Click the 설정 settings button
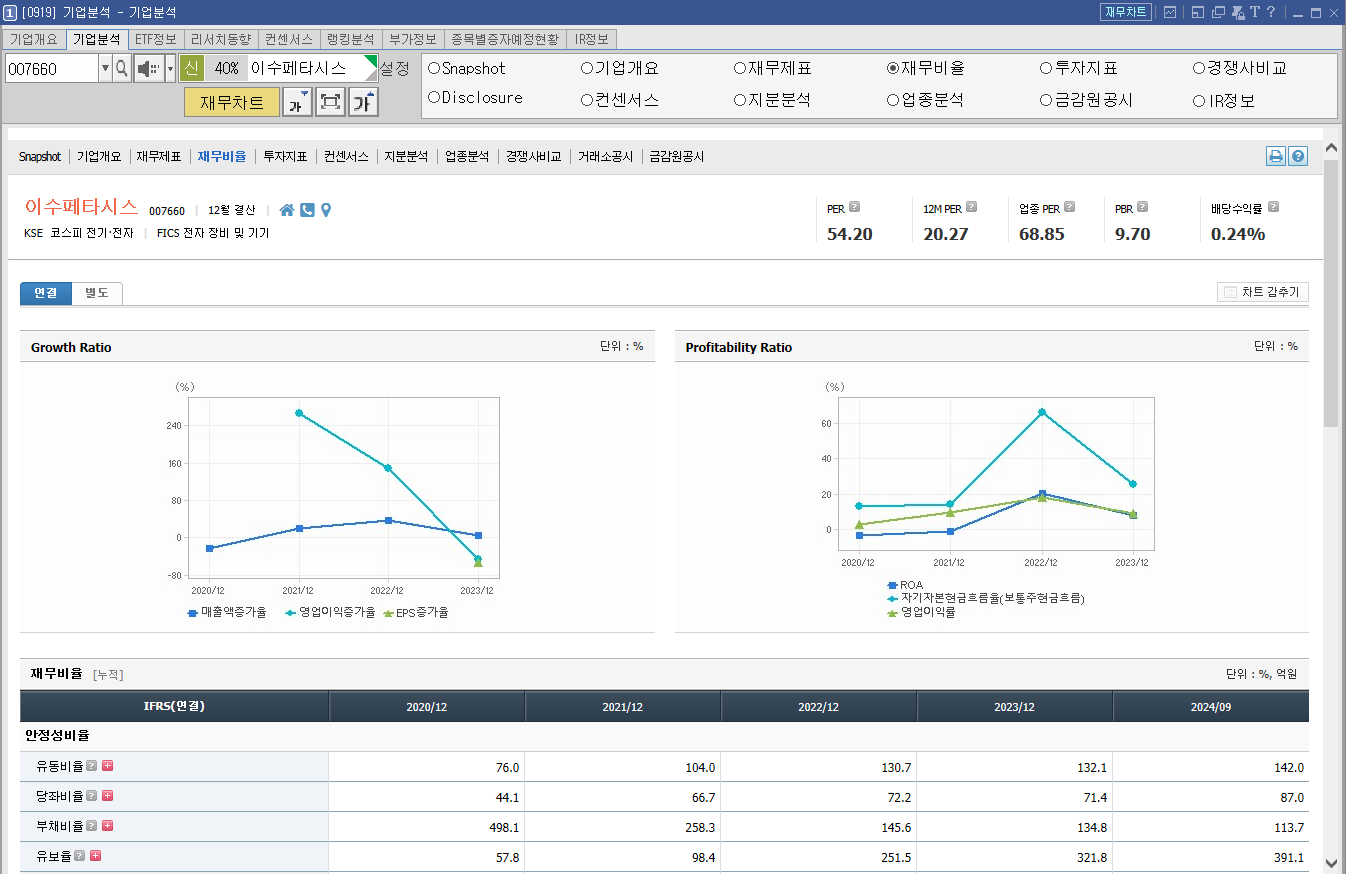The width and height of the screenshot is (1346, 874). [395, 68]
